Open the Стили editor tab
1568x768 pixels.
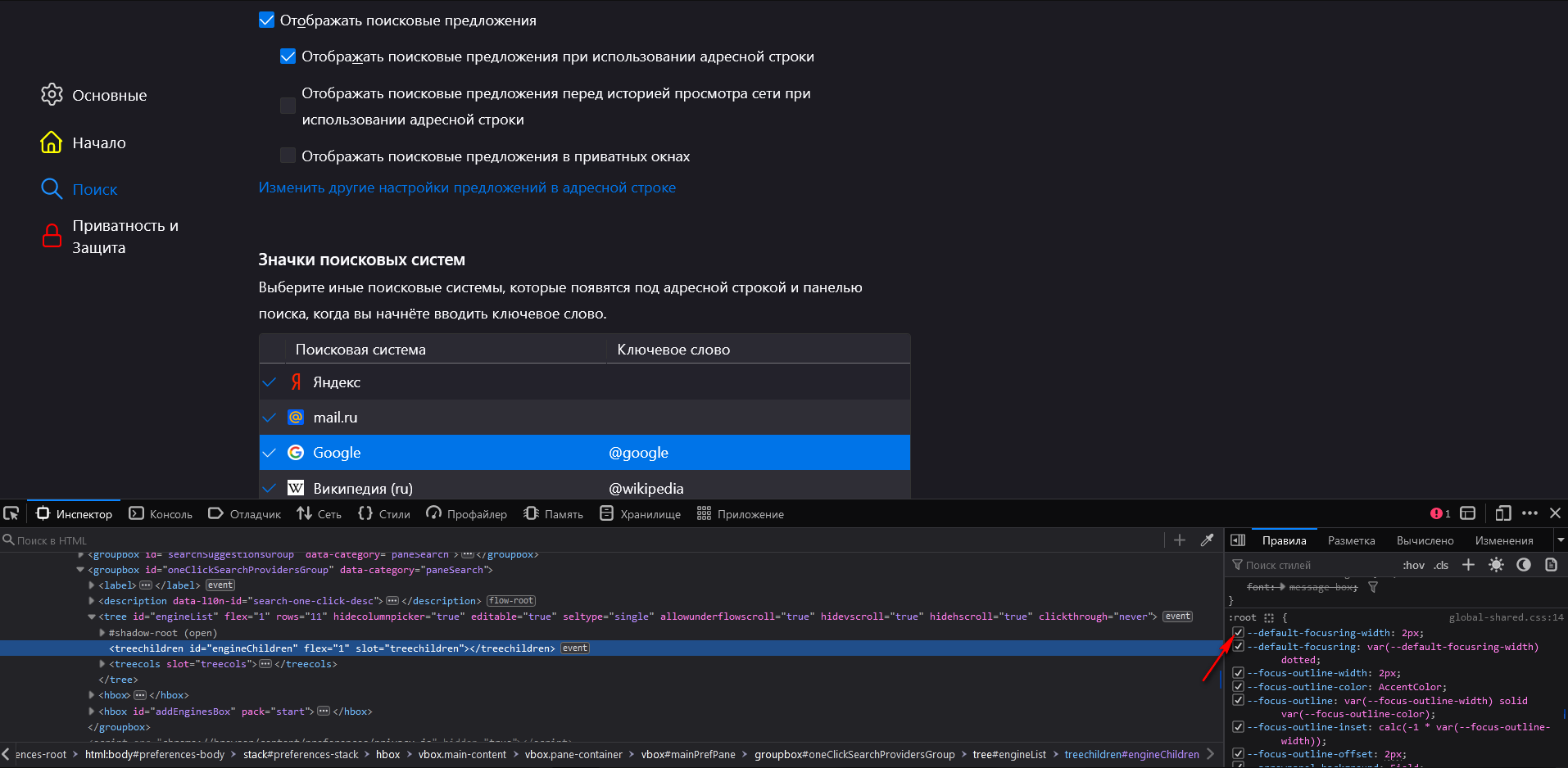(384, 513)
